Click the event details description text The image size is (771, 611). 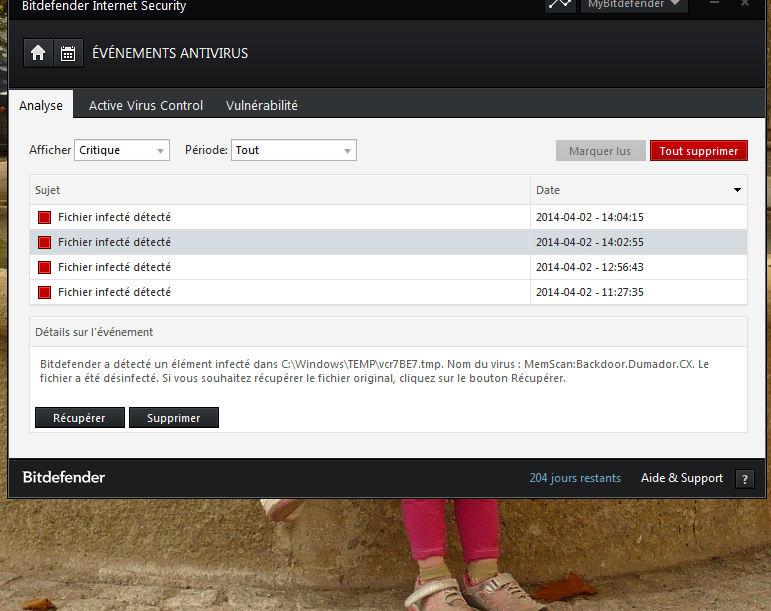(374, 371)
